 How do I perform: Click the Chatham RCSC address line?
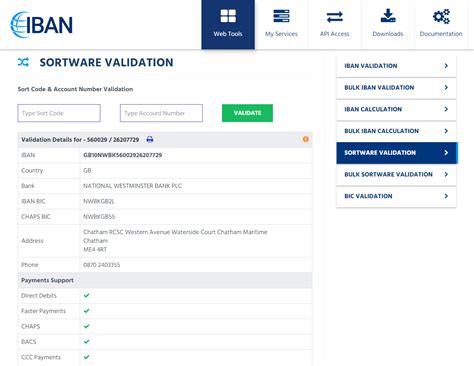click(175, 232)
